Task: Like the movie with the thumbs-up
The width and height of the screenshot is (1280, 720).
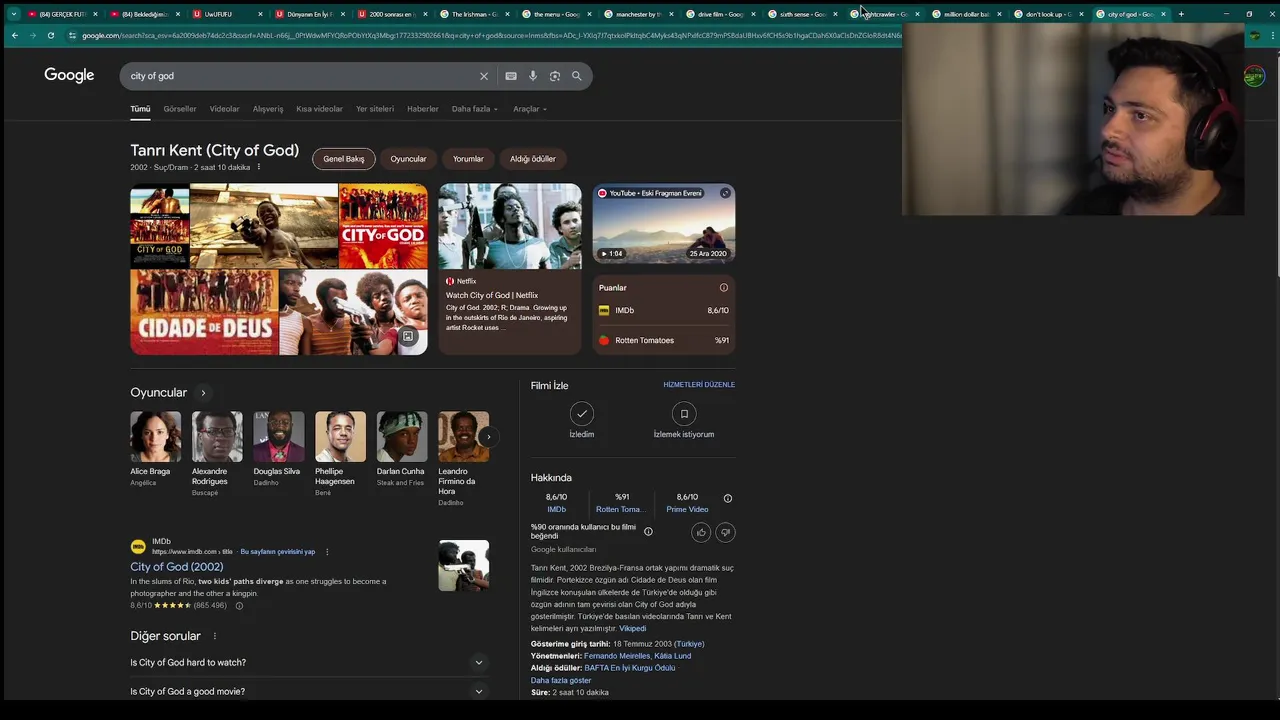Action: click(x=701, y=532)
